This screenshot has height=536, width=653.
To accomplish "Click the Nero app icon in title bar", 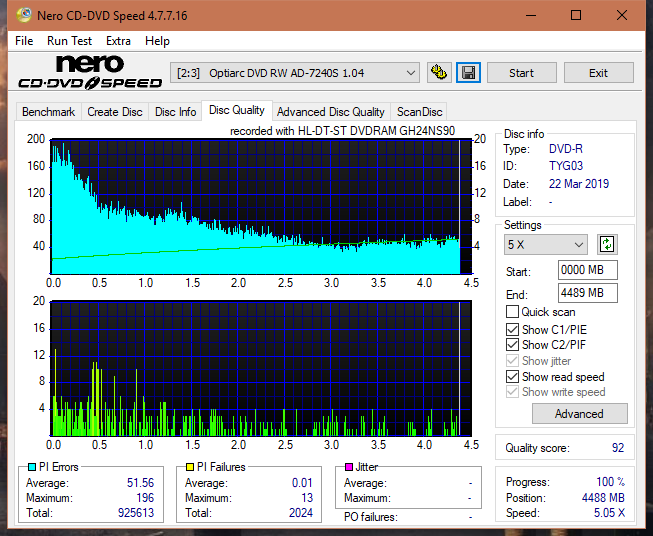I will pos(24,15).
